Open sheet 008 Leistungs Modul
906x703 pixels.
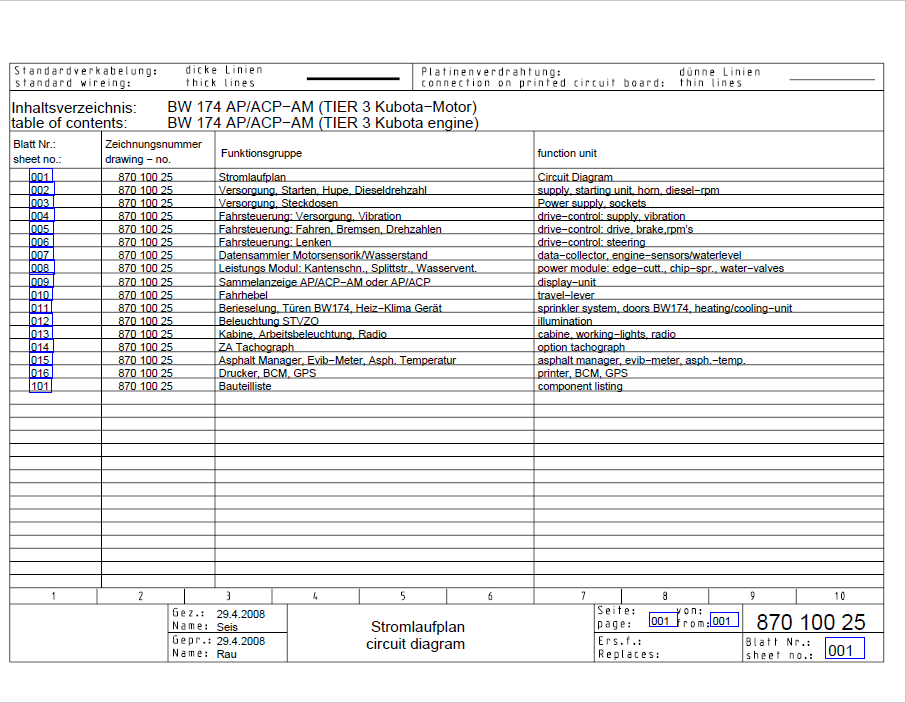(42, 268)
